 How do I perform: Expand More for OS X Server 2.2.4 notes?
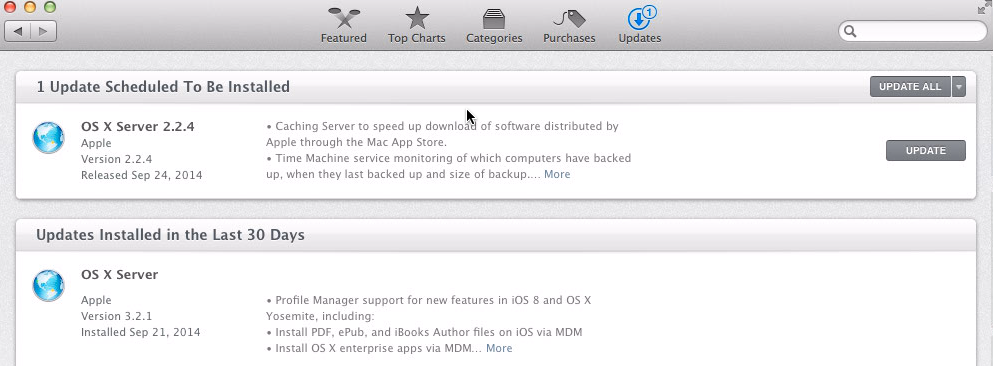click(557, 174)
